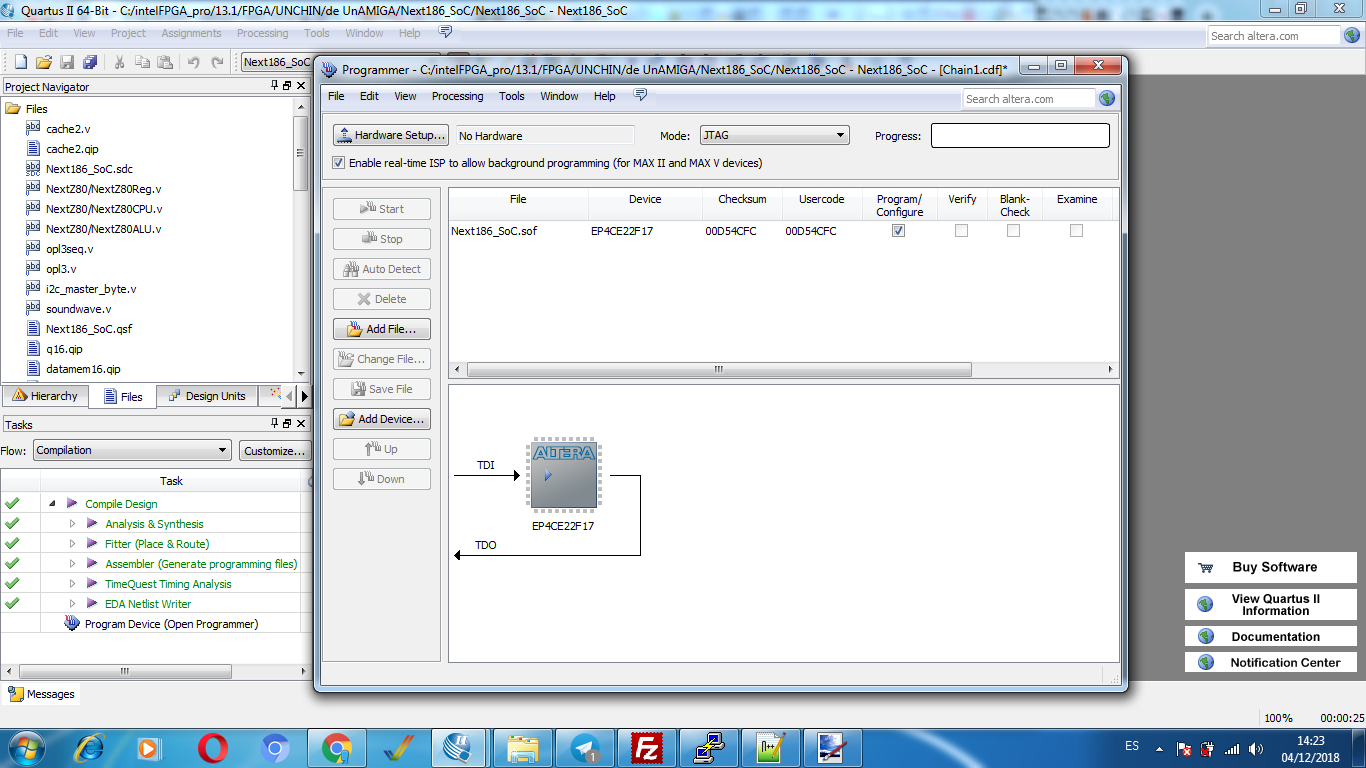Pin the Project Navigator panel
The image size is (1366, 768).
(275, 86)
